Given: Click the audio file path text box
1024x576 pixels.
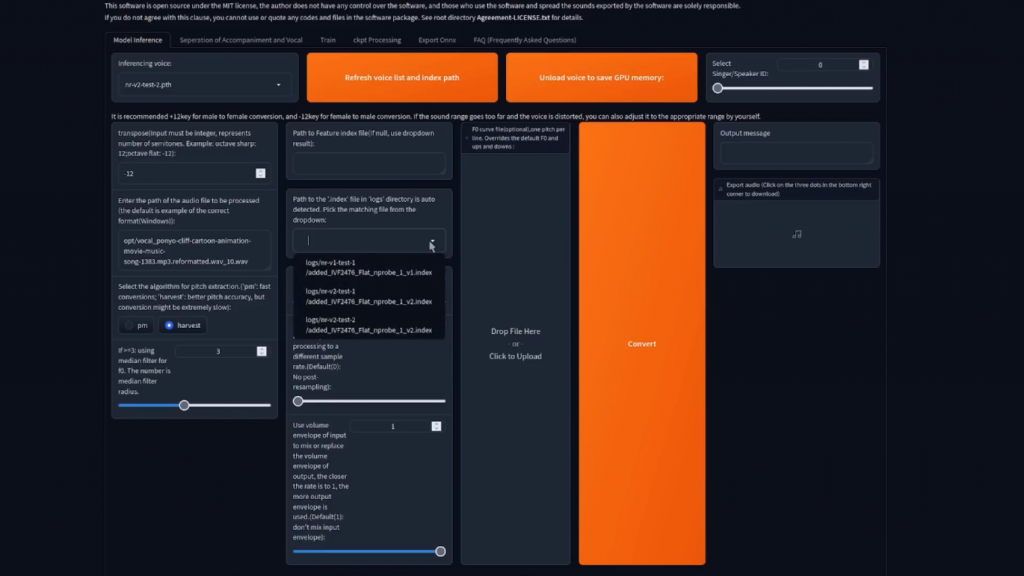Looking at the screenshot, I should [194, 251].
